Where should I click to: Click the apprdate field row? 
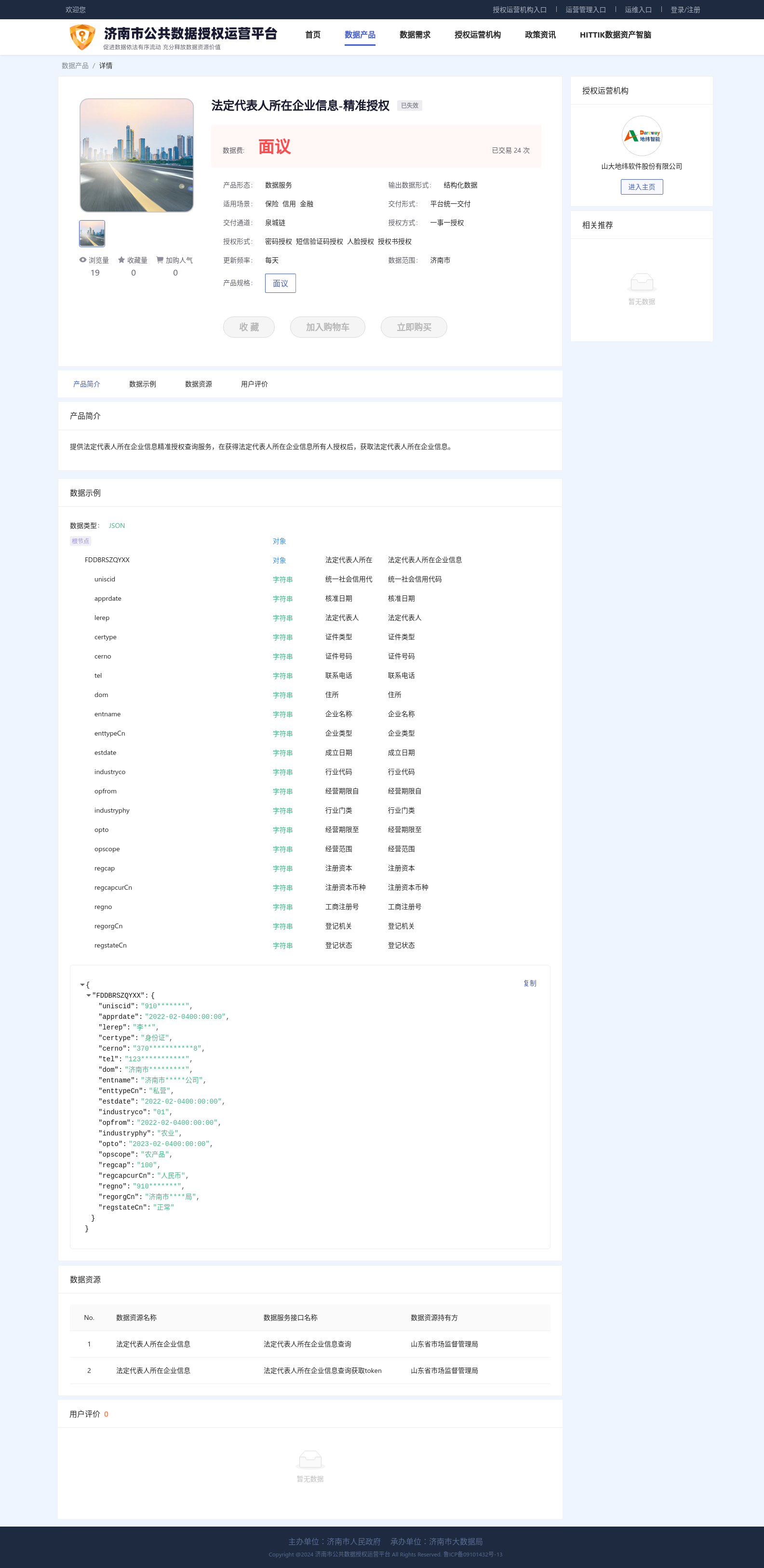[310, 598]
